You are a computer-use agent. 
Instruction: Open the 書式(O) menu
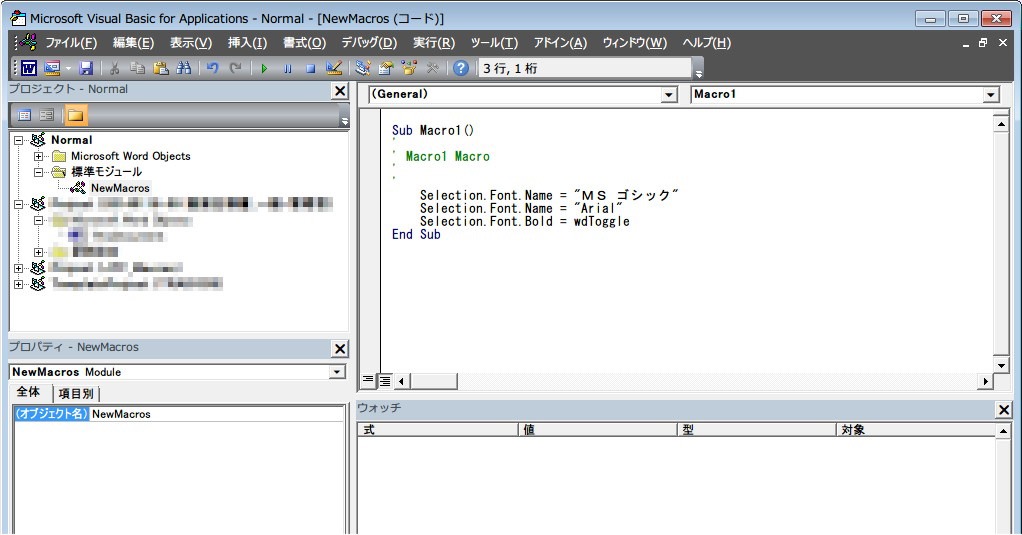click(x=304, y=43)
